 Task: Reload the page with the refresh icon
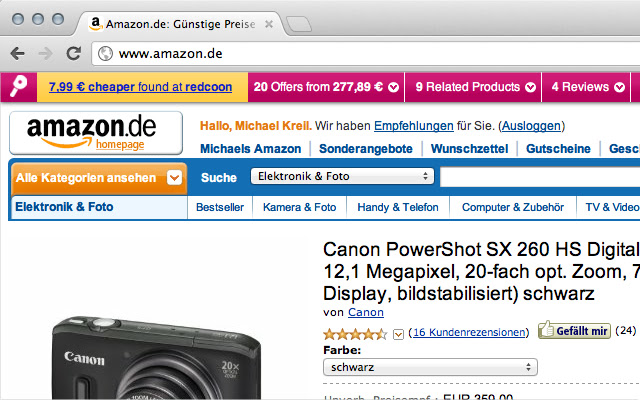(73, 53)
